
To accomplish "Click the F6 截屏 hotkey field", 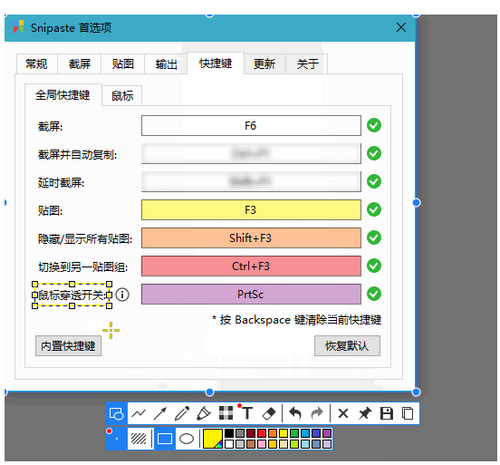I will [x=251, y=126].
